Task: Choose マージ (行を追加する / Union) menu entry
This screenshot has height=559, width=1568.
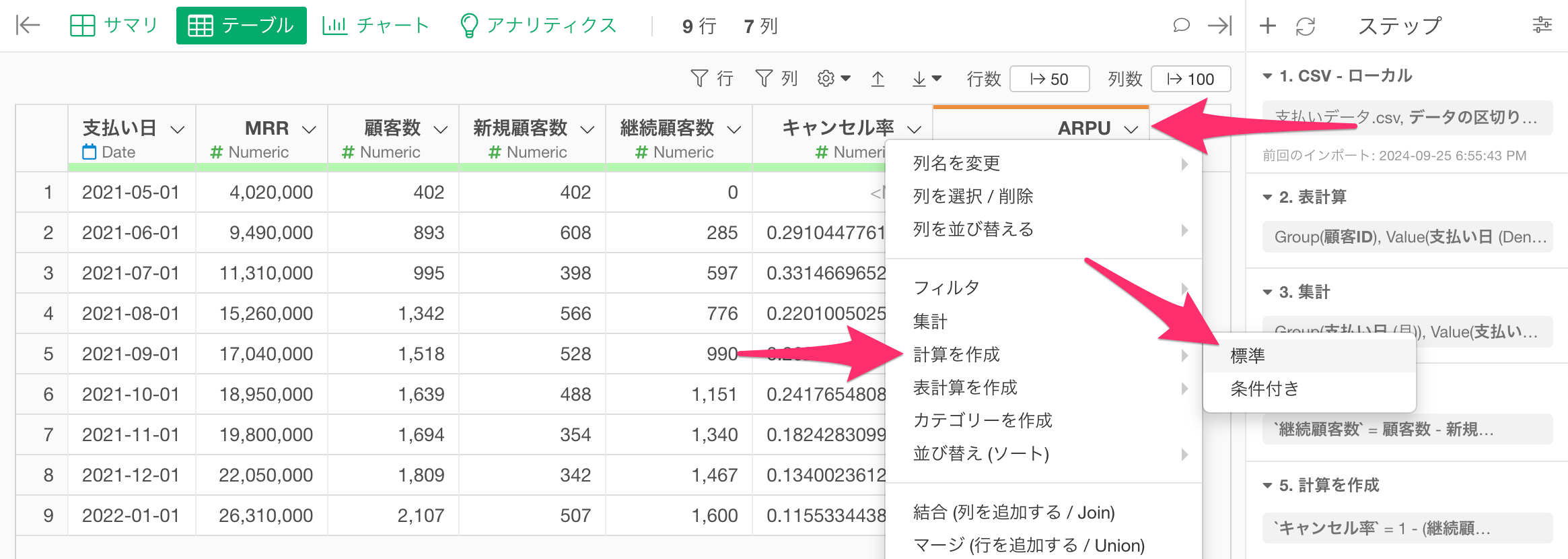Action: click(1044, 545)
